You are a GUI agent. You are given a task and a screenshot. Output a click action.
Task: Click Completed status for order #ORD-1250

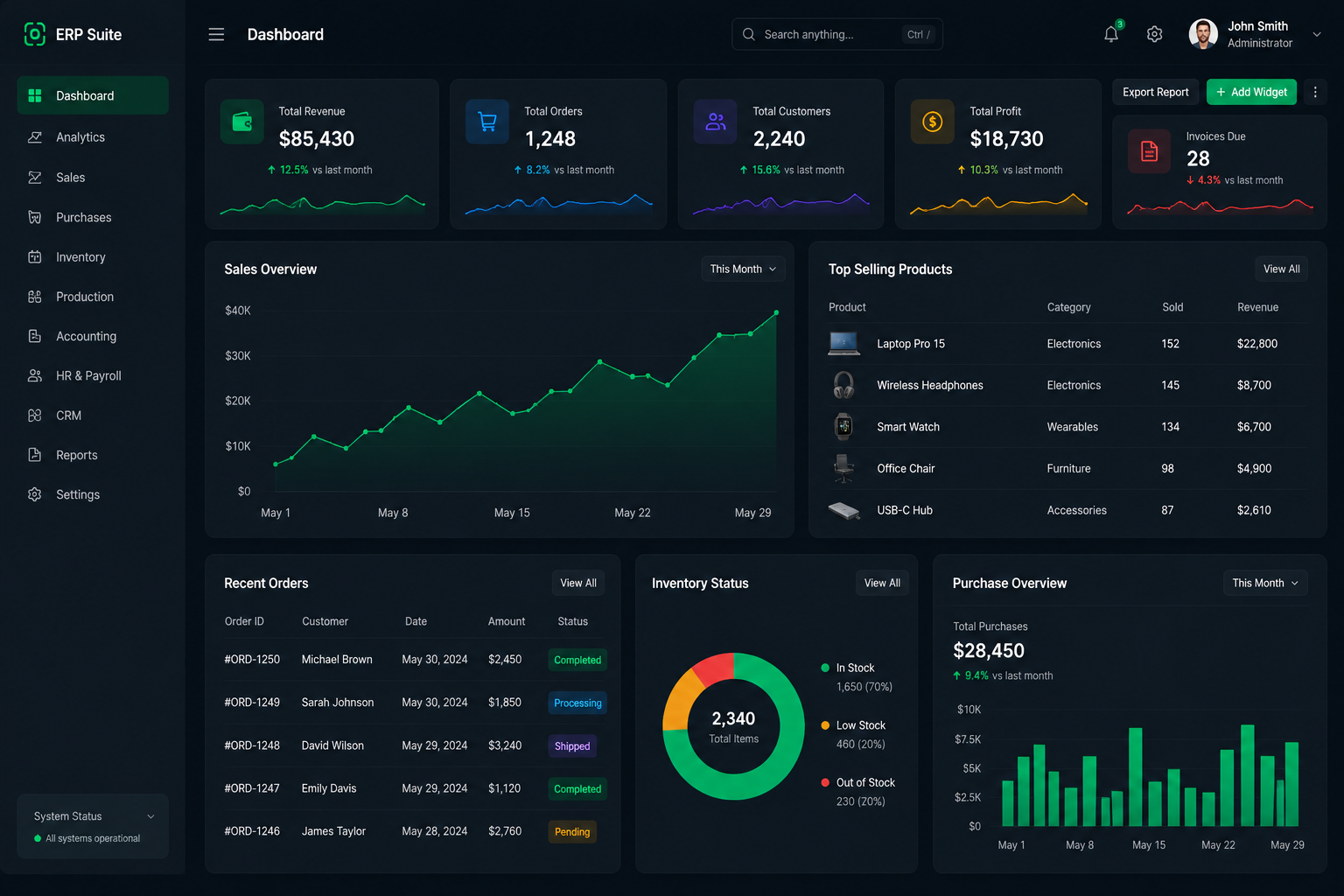point(577,660)
